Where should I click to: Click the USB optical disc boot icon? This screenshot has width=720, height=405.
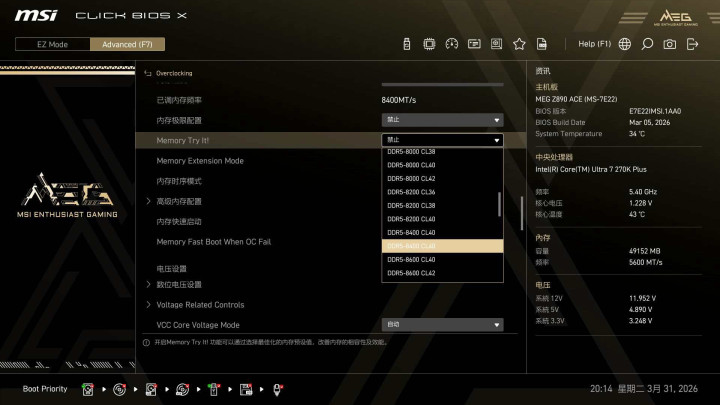(x=182, y=389)
